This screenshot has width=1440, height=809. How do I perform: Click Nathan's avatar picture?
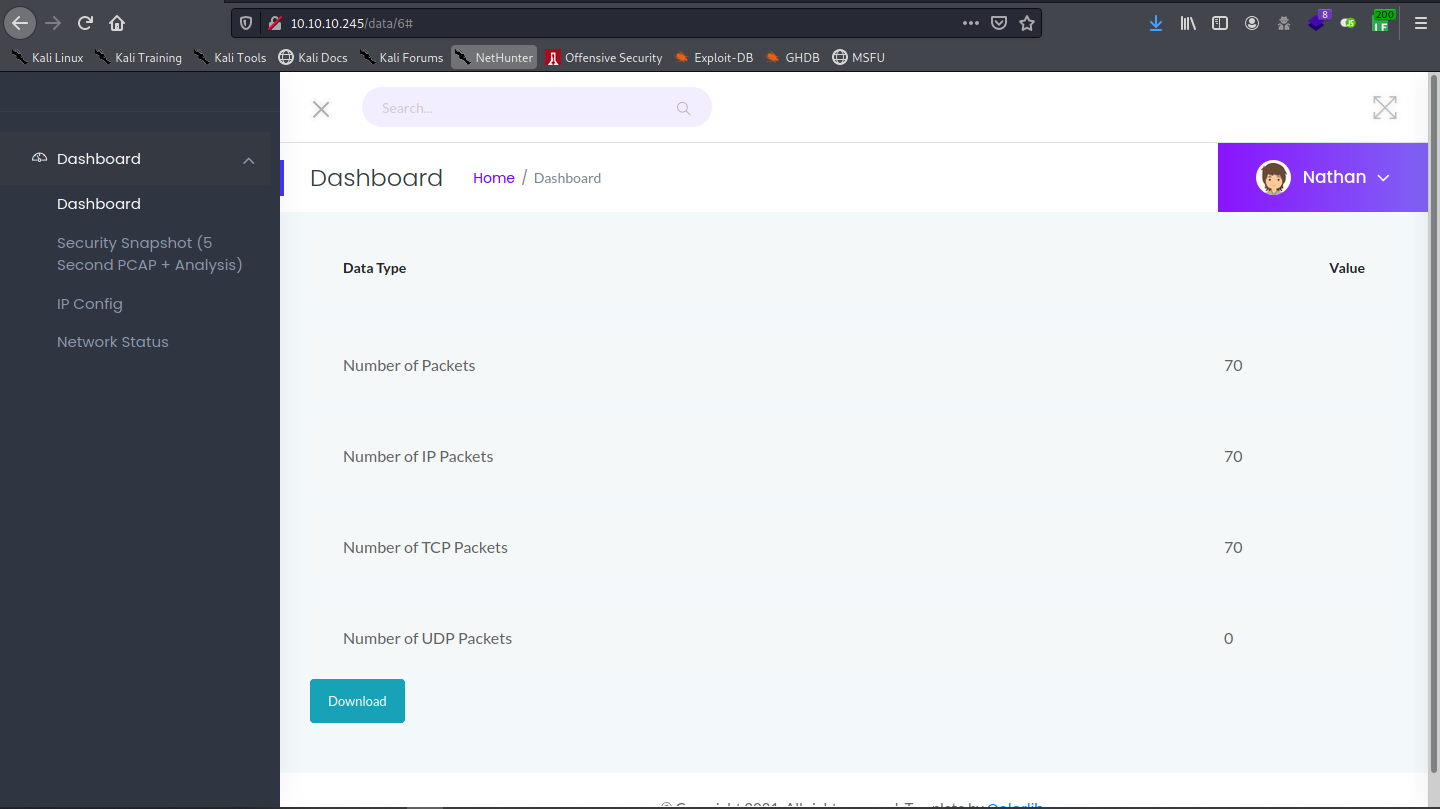tap(1273, 178)
